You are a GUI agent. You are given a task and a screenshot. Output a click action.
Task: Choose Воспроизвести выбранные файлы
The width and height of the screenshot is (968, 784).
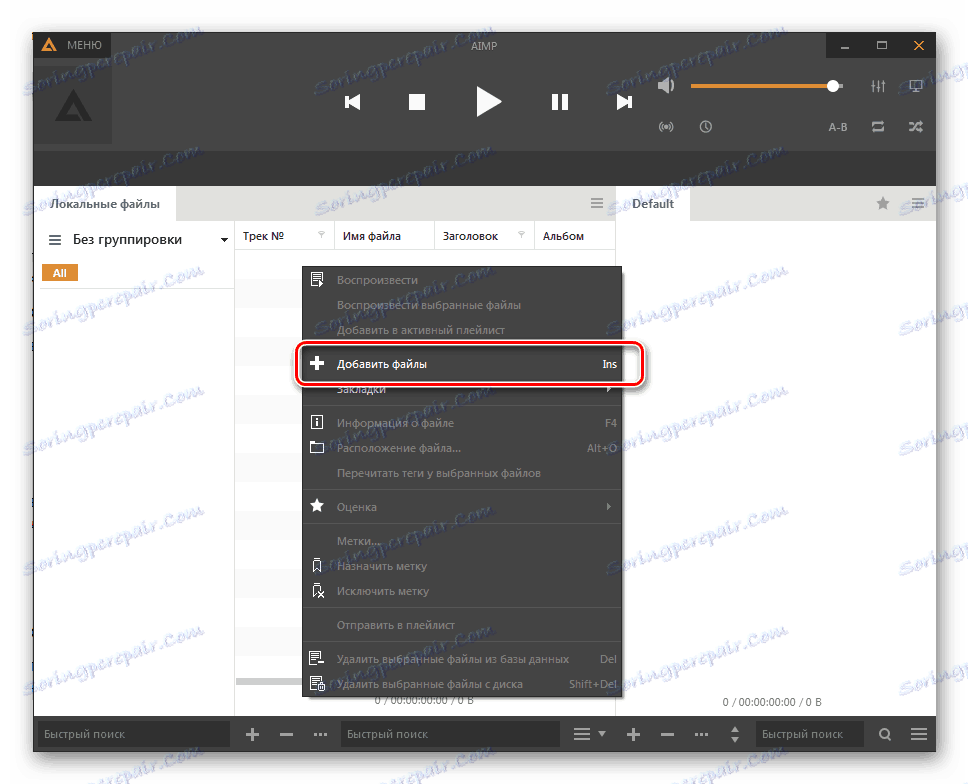click(x=462, y=305)
